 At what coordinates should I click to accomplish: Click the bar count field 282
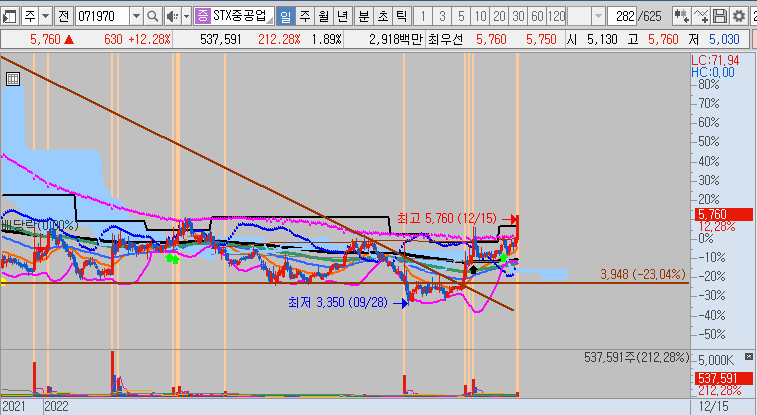click(622, 16)
